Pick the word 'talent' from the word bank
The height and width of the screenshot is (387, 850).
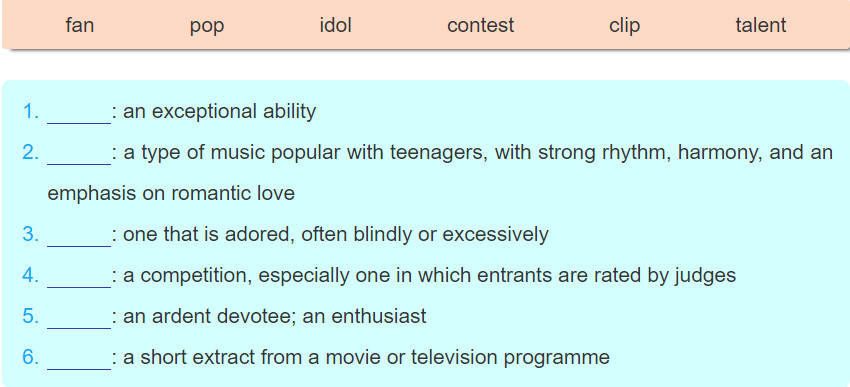tap(761, 25)
